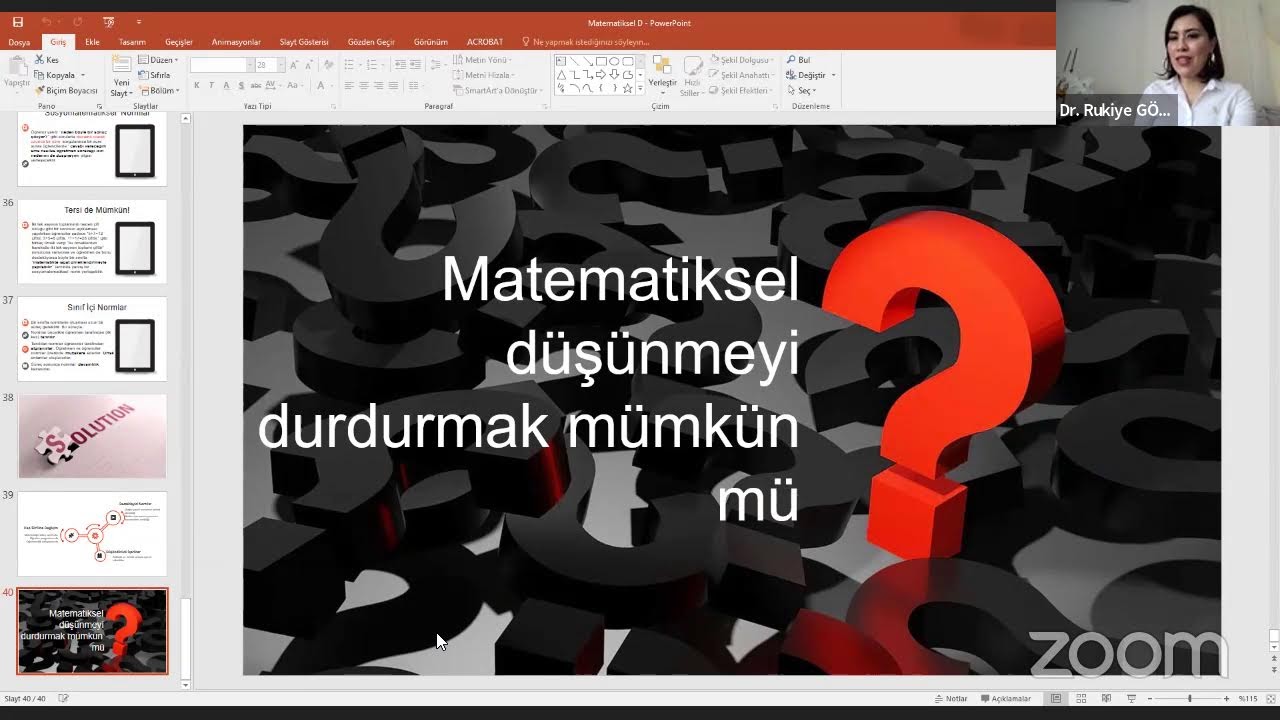Screen dimensions: 1280x720
Task: Open the Açıklamalar comments pane
Action: click(1005, 698)
